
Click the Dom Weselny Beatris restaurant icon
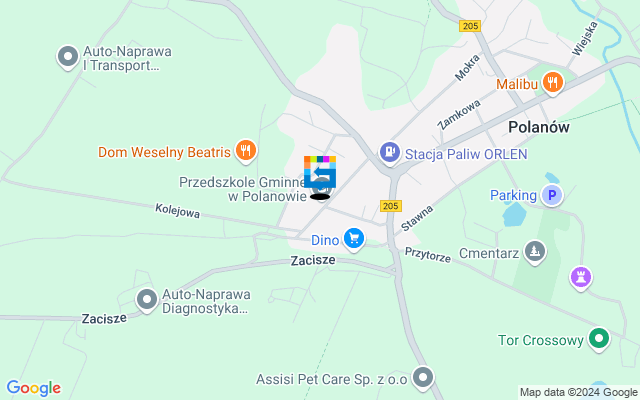click(246, 151)
